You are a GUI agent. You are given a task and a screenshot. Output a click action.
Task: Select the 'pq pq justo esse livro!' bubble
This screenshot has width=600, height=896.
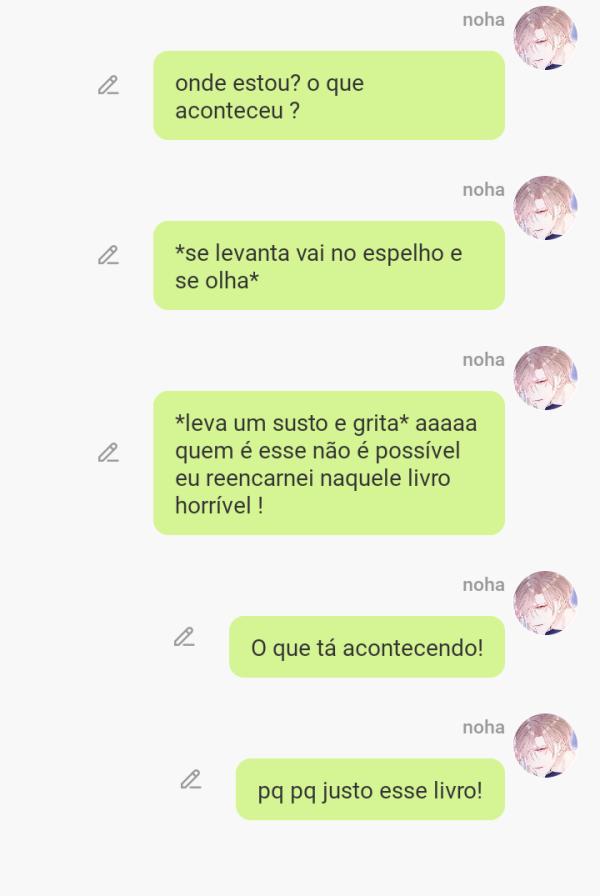coord(370,790)
